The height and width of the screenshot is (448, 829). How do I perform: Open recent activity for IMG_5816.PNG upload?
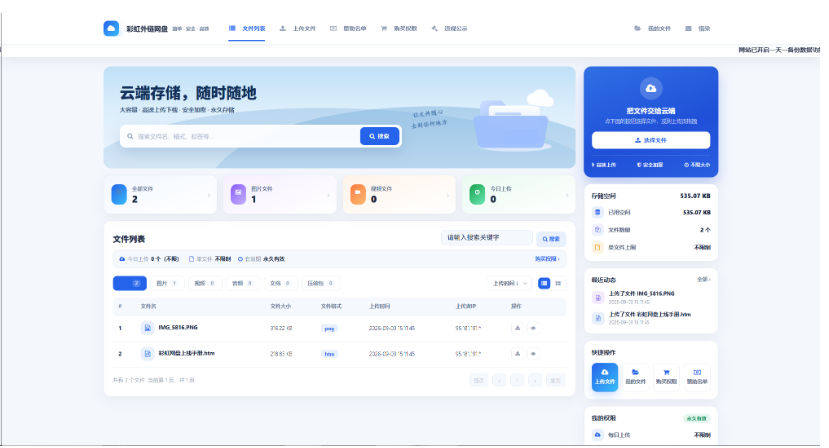(x=651, y=297)
